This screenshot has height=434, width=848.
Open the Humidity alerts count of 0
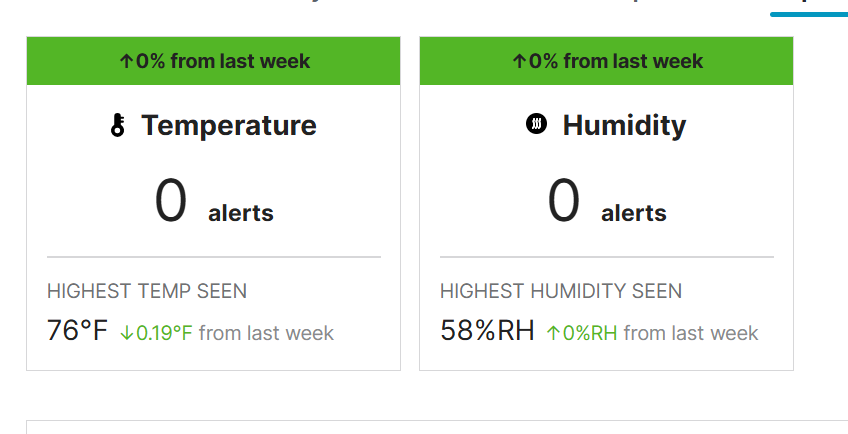click(x=564, y=201)
